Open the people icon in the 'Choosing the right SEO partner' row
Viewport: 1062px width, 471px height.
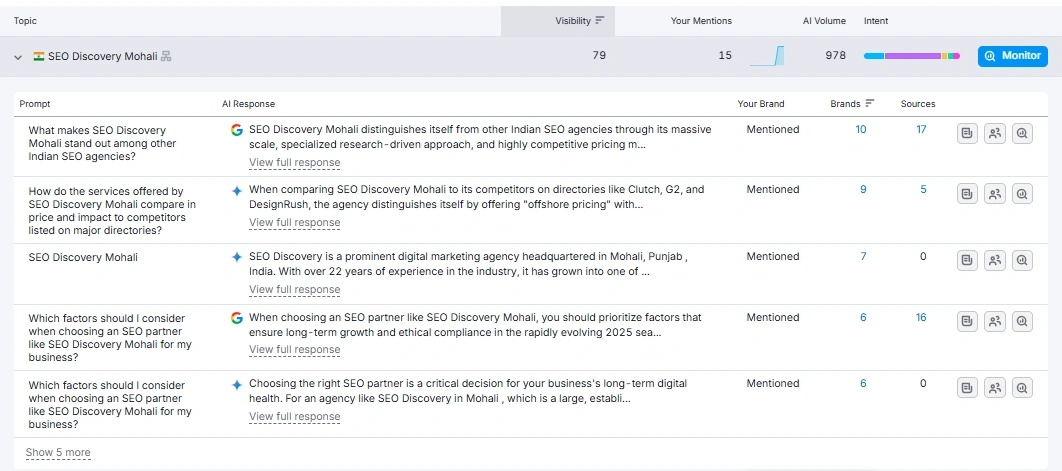point(994,388)
